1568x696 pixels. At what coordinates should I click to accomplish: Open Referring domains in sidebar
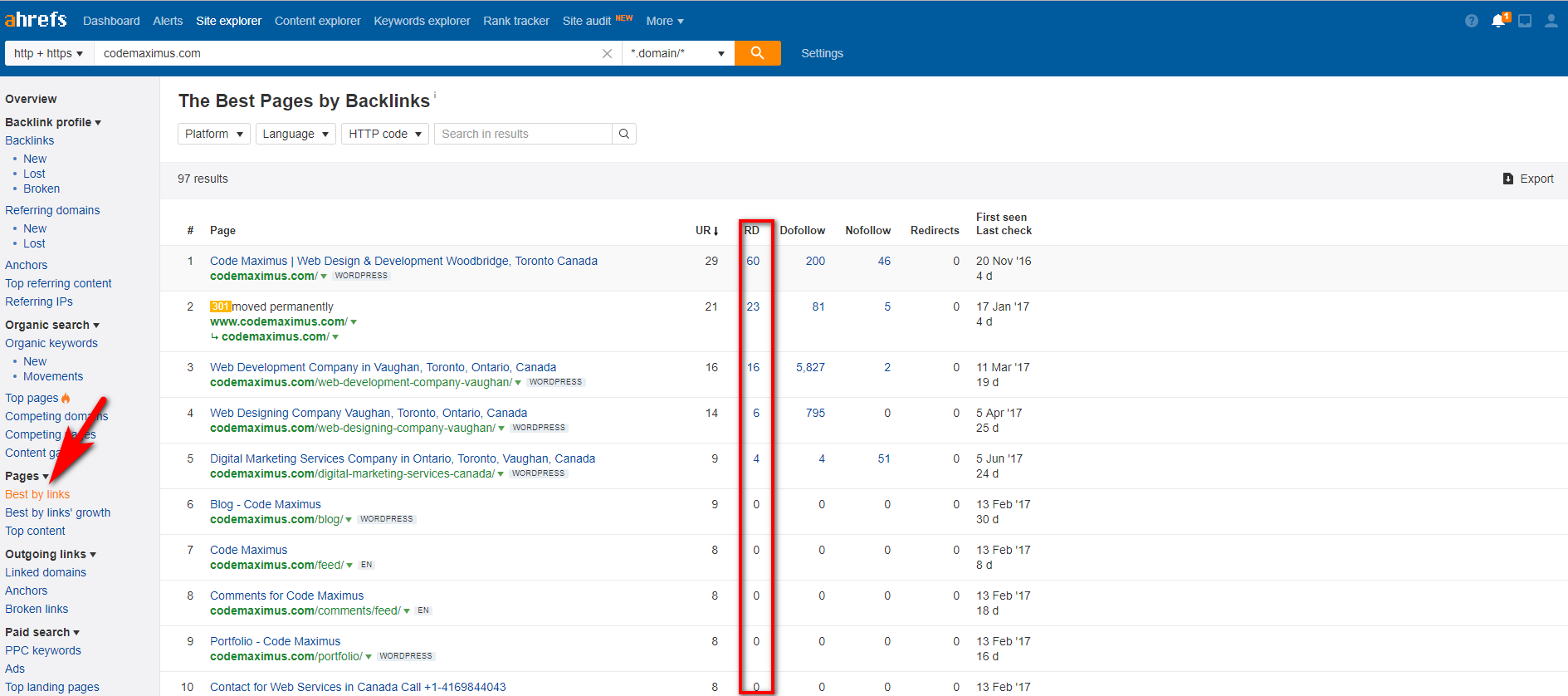52,210
